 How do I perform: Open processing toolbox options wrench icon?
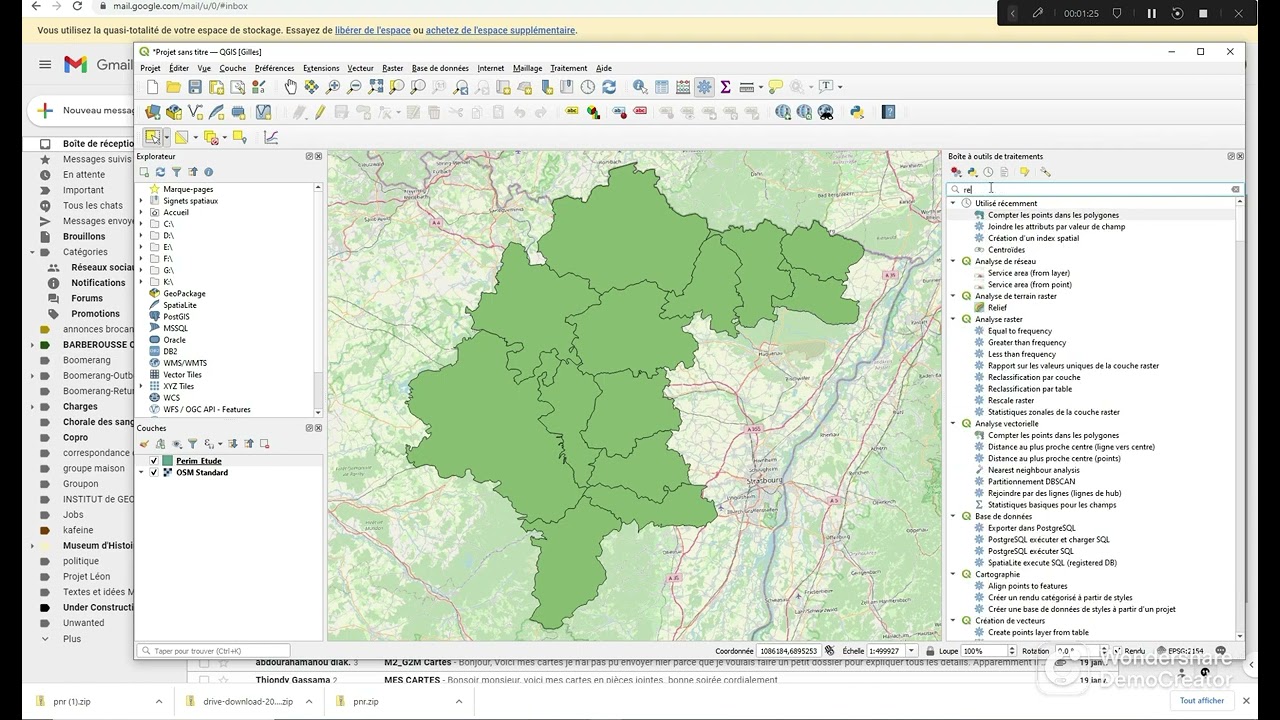point(1045,172)
